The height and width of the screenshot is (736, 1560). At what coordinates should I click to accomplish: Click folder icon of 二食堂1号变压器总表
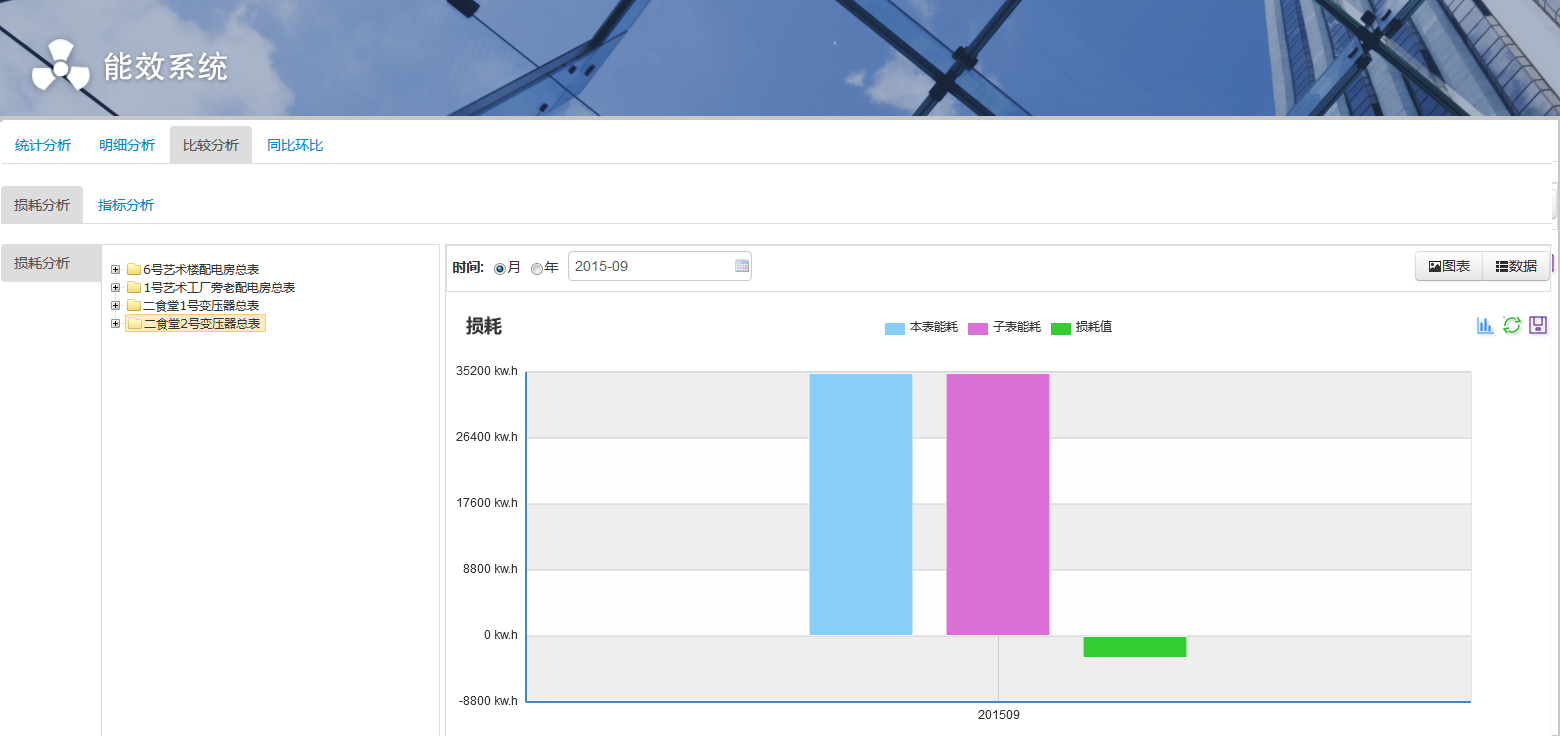[134, 305]
